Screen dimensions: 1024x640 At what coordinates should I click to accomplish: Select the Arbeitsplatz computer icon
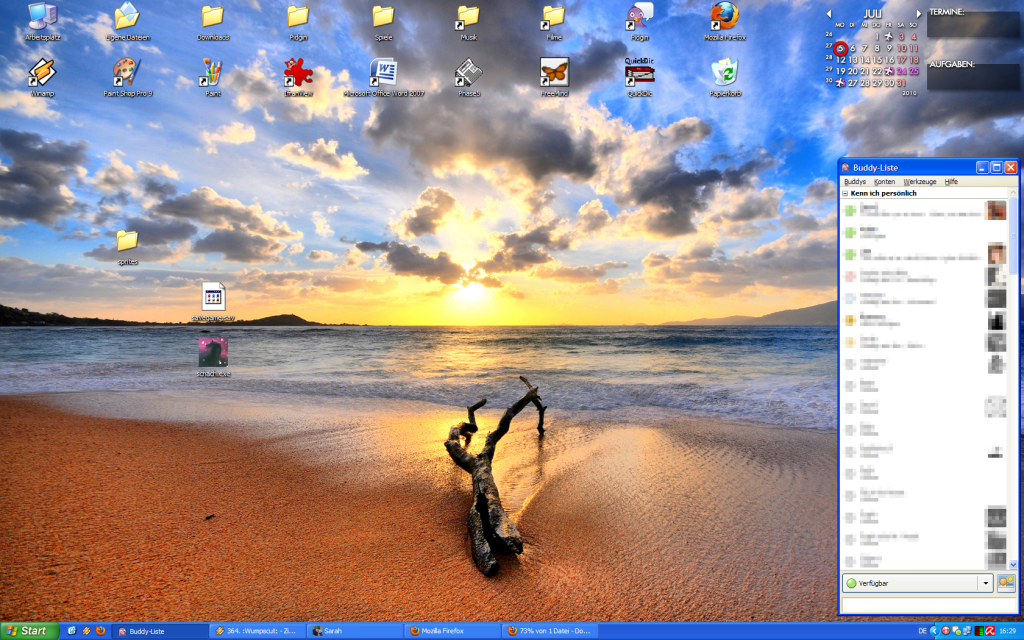click(42, 17)
